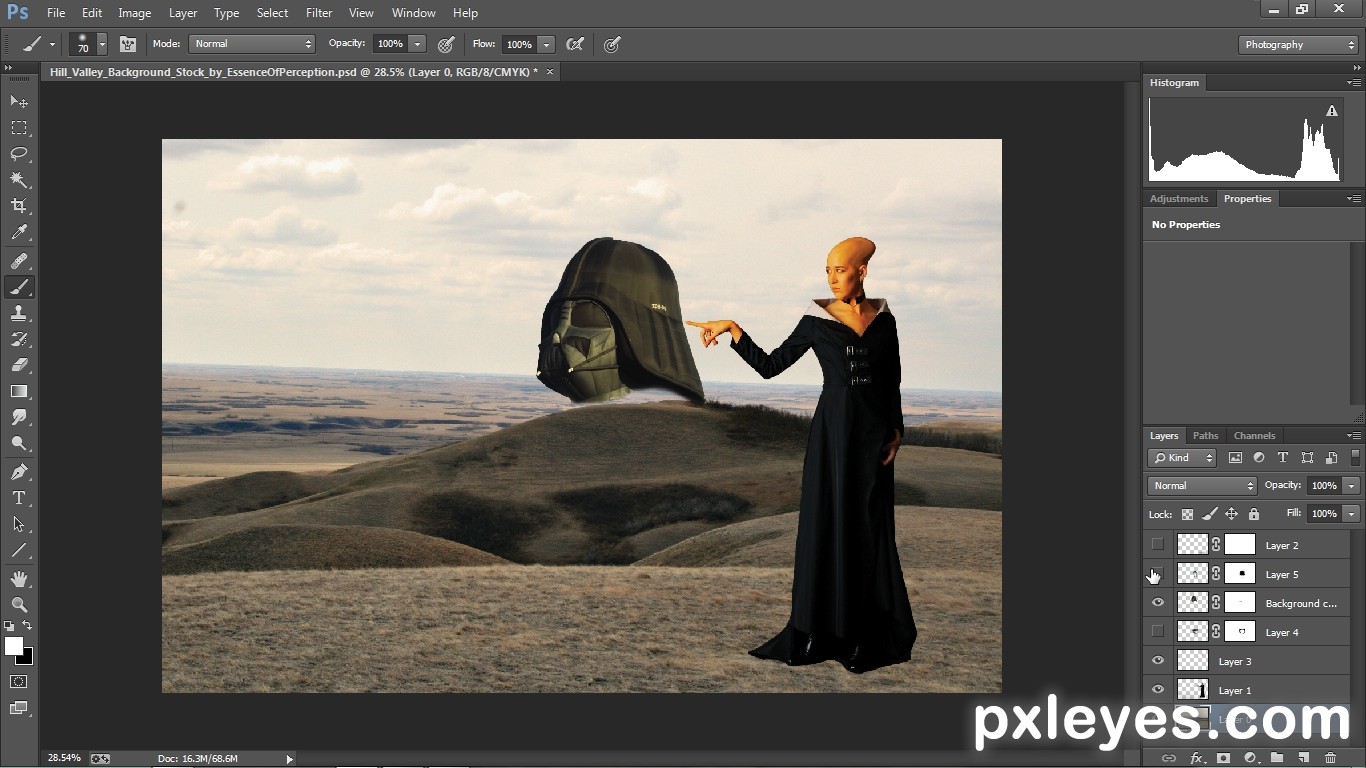Toggle lock all padlock icon
The image size is (1366, 768).
click(1253, 514)
